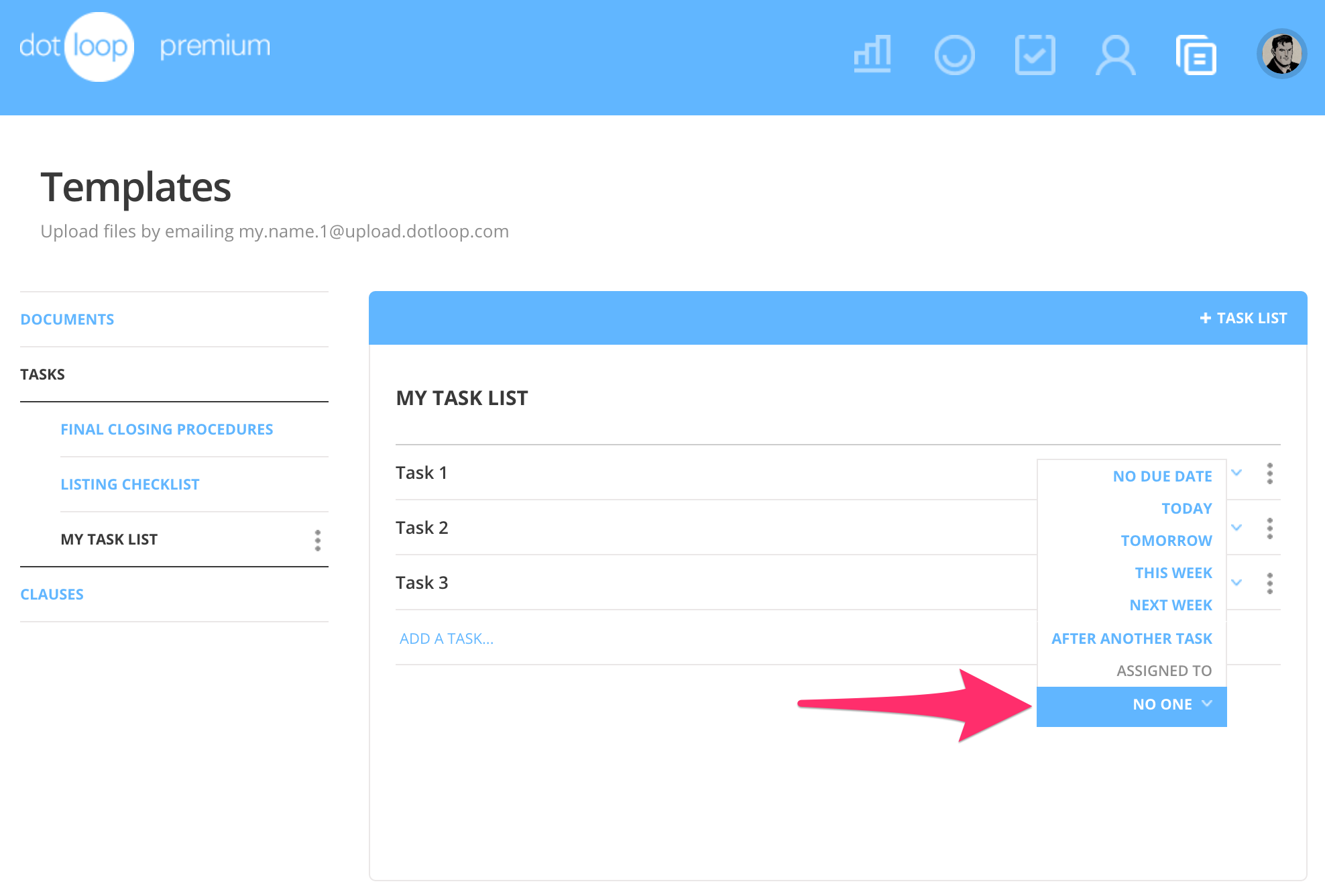The image size is (1325, 896).
Task: Expand the chevron next to Task 3
Action: click(1236, 583)
